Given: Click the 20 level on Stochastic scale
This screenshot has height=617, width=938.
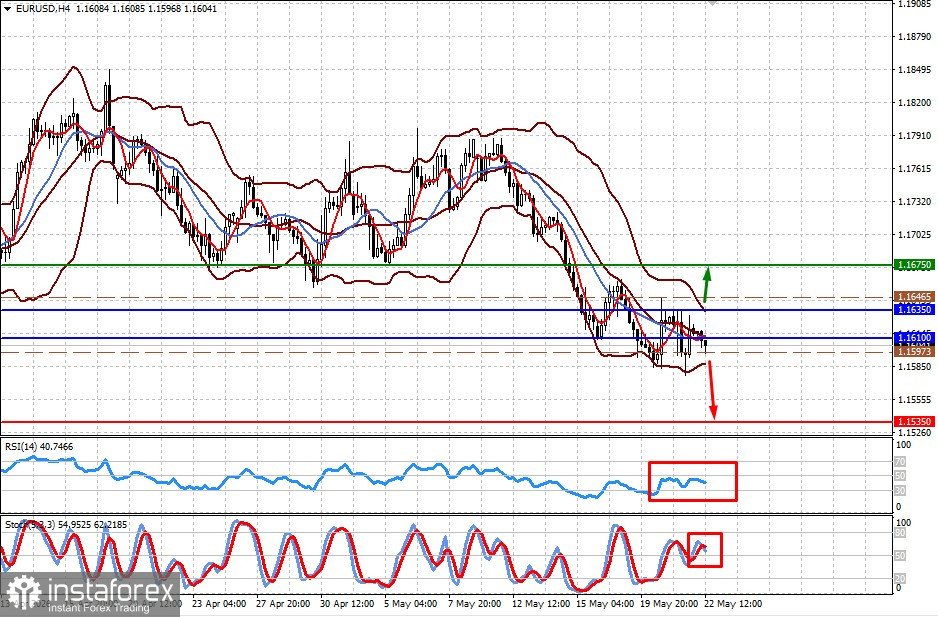Looking at the screenshot, I should 900,579.
